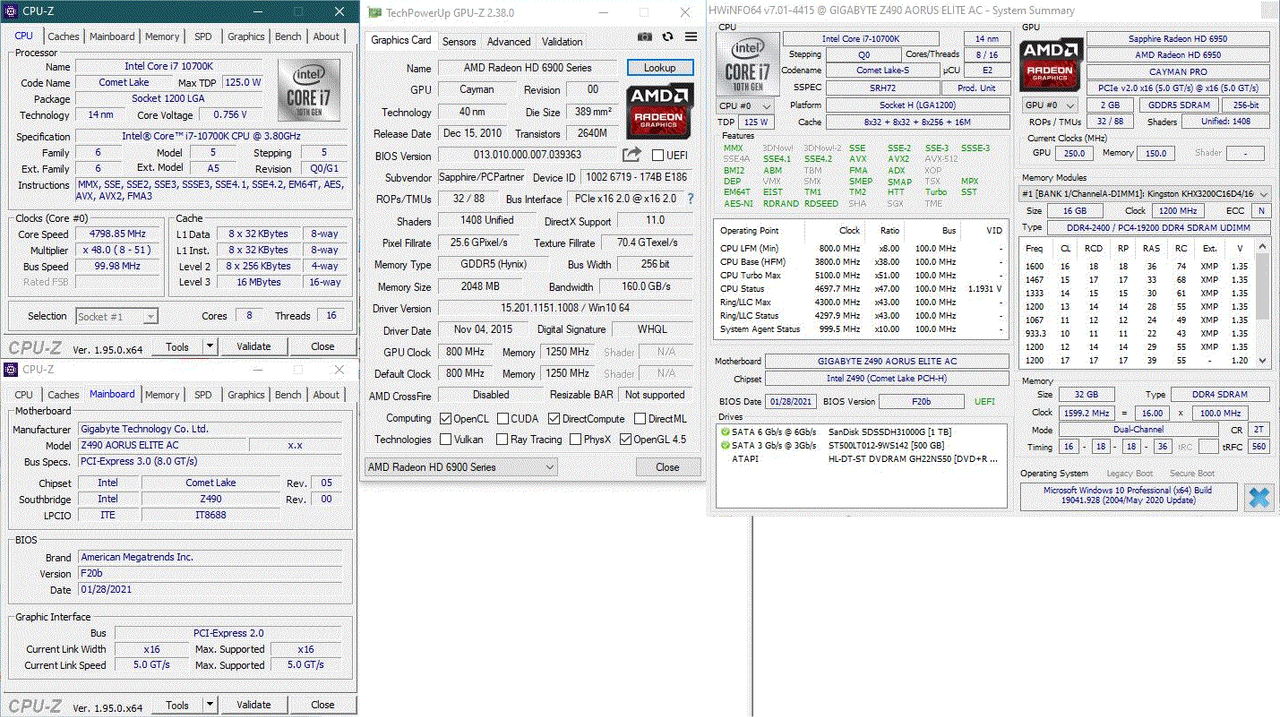Click the top CPU-Z window title icon

[10, 10]
